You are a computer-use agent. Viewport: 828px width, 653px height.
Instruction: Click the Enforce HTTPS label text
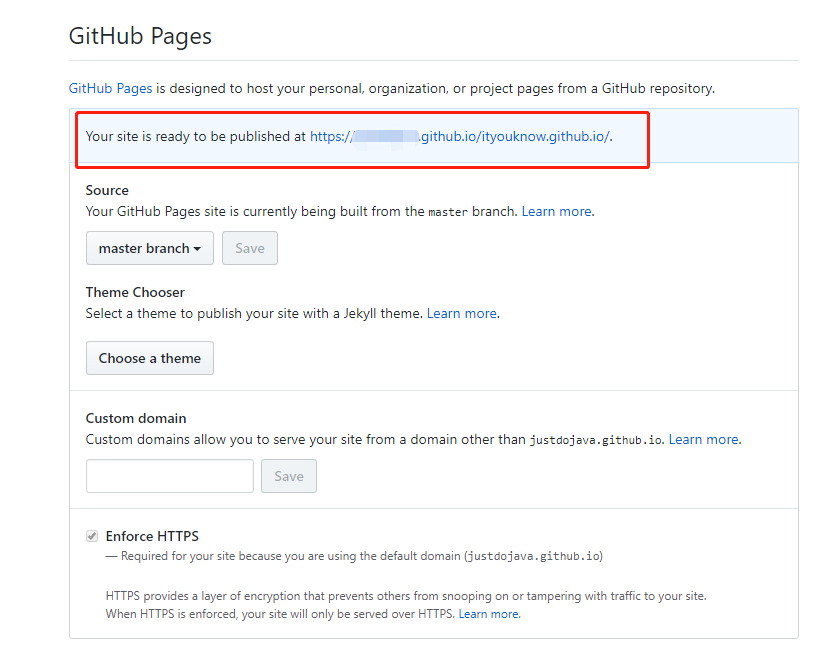click(x=152, y=536)
